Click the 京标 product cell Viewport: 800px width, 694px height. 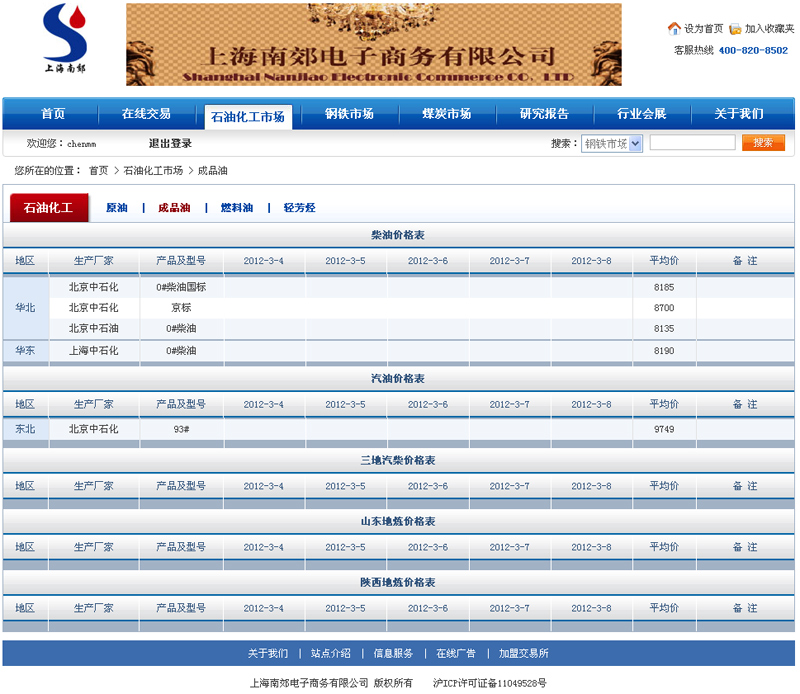[x=181, y=308]
